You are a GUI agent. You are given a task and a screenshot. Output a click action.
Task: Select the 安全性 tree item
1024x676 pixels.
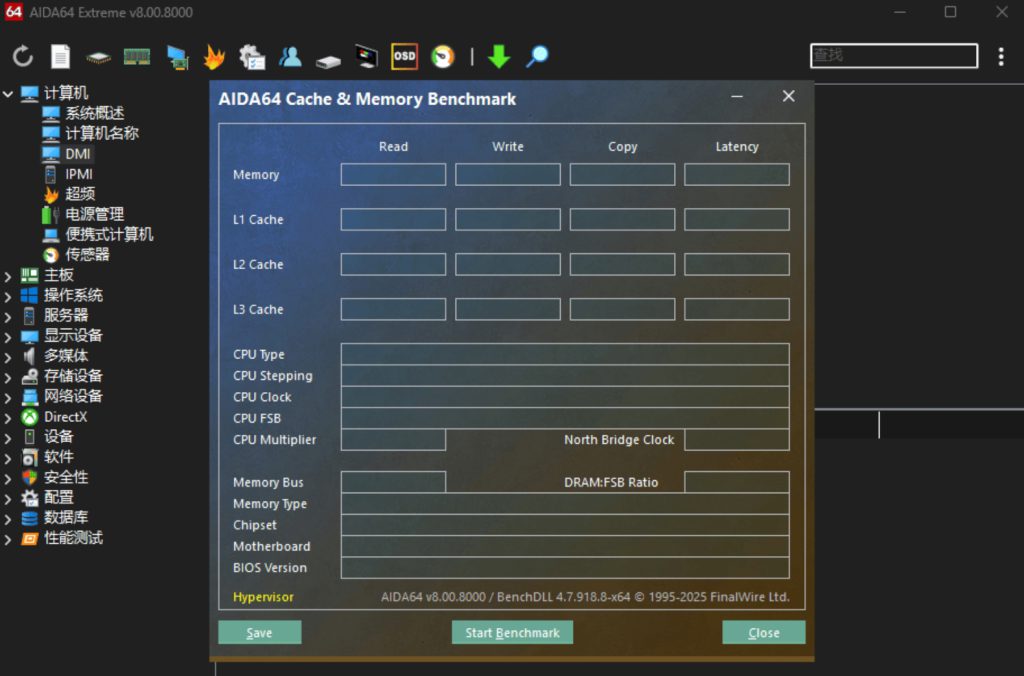(x=65, y=477)
